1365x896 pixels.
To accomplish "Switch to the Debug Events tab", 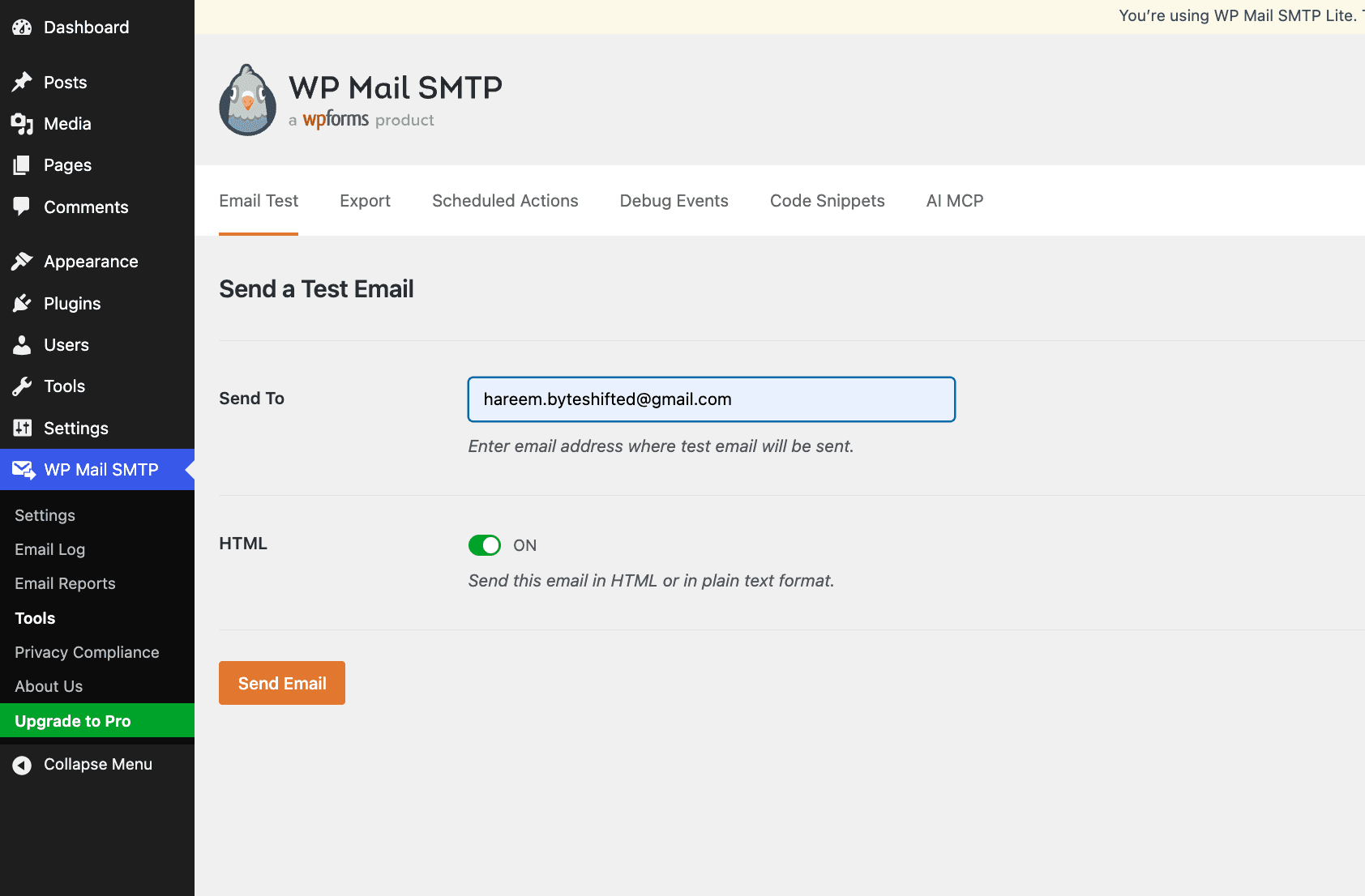I will click(x=674, y=201).
